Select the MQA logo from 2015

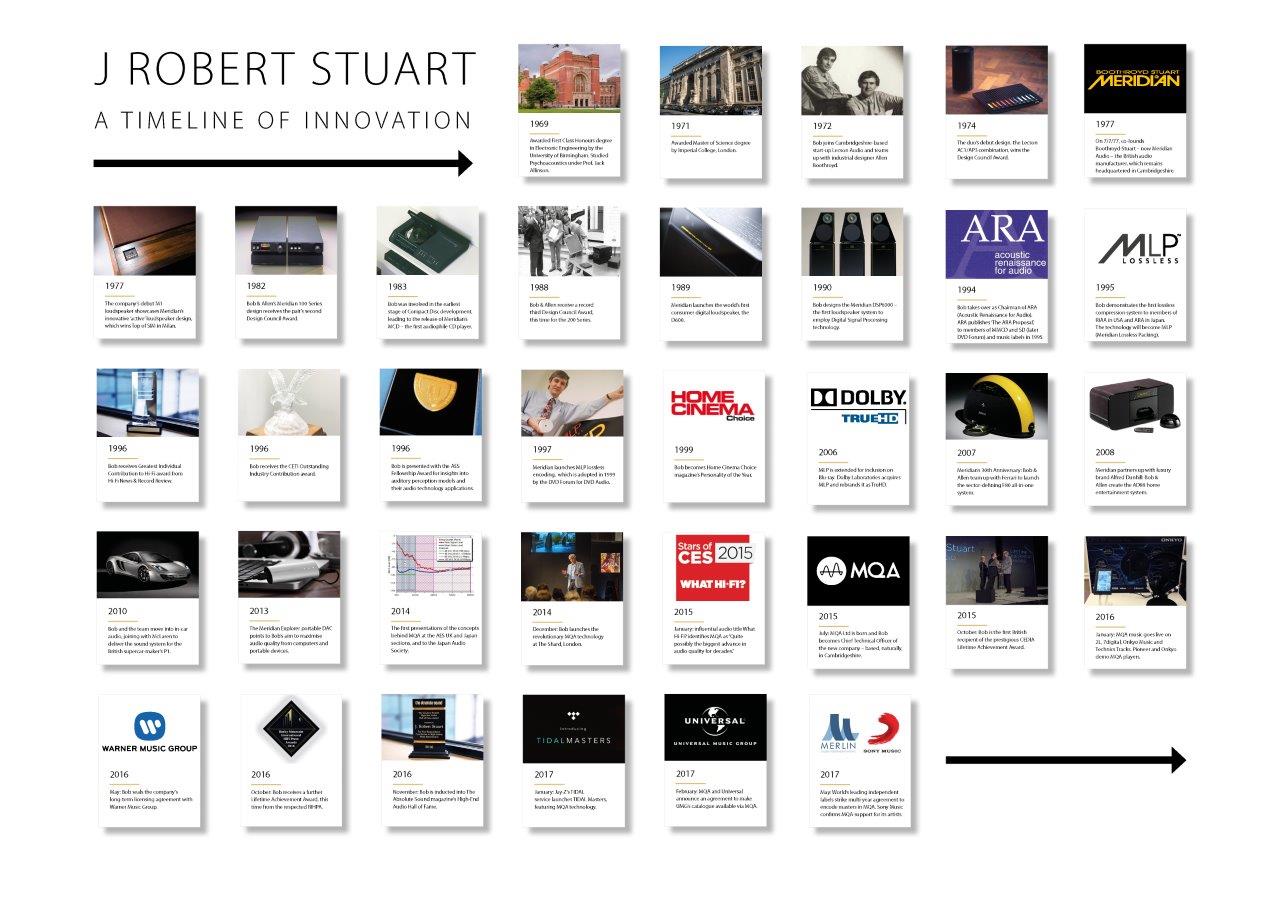858,570
